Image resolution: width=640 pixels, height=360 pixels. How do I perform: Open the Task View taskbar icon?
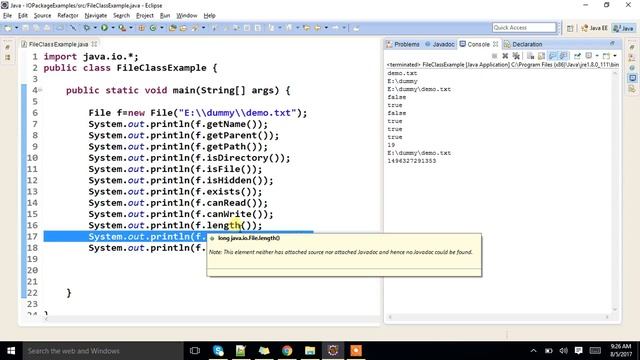(x=195, y=351)
